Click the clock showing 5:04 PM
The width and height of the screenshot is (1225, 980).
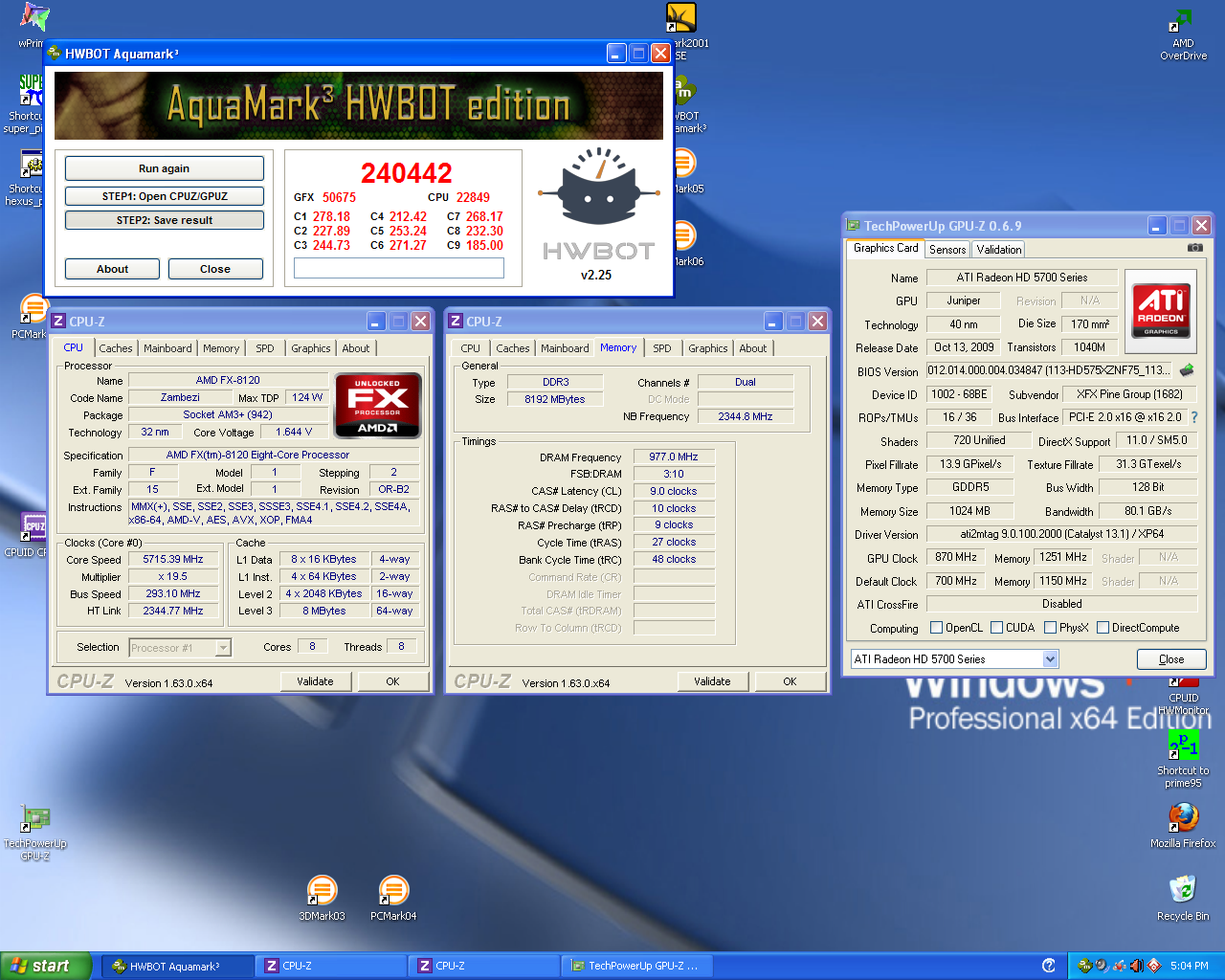(1189, 966)
